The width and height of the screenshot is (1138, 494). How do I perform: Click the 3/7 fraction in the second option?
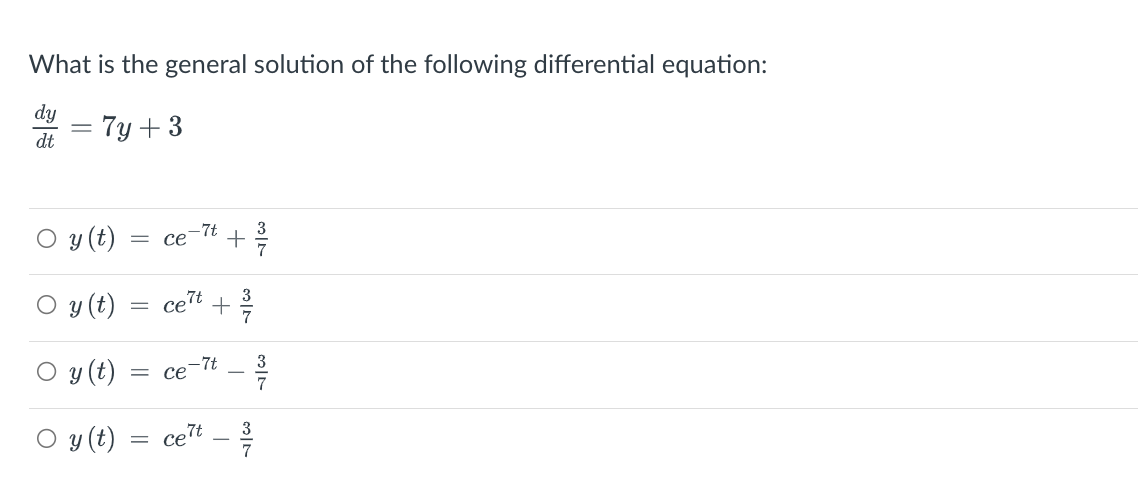246,306
